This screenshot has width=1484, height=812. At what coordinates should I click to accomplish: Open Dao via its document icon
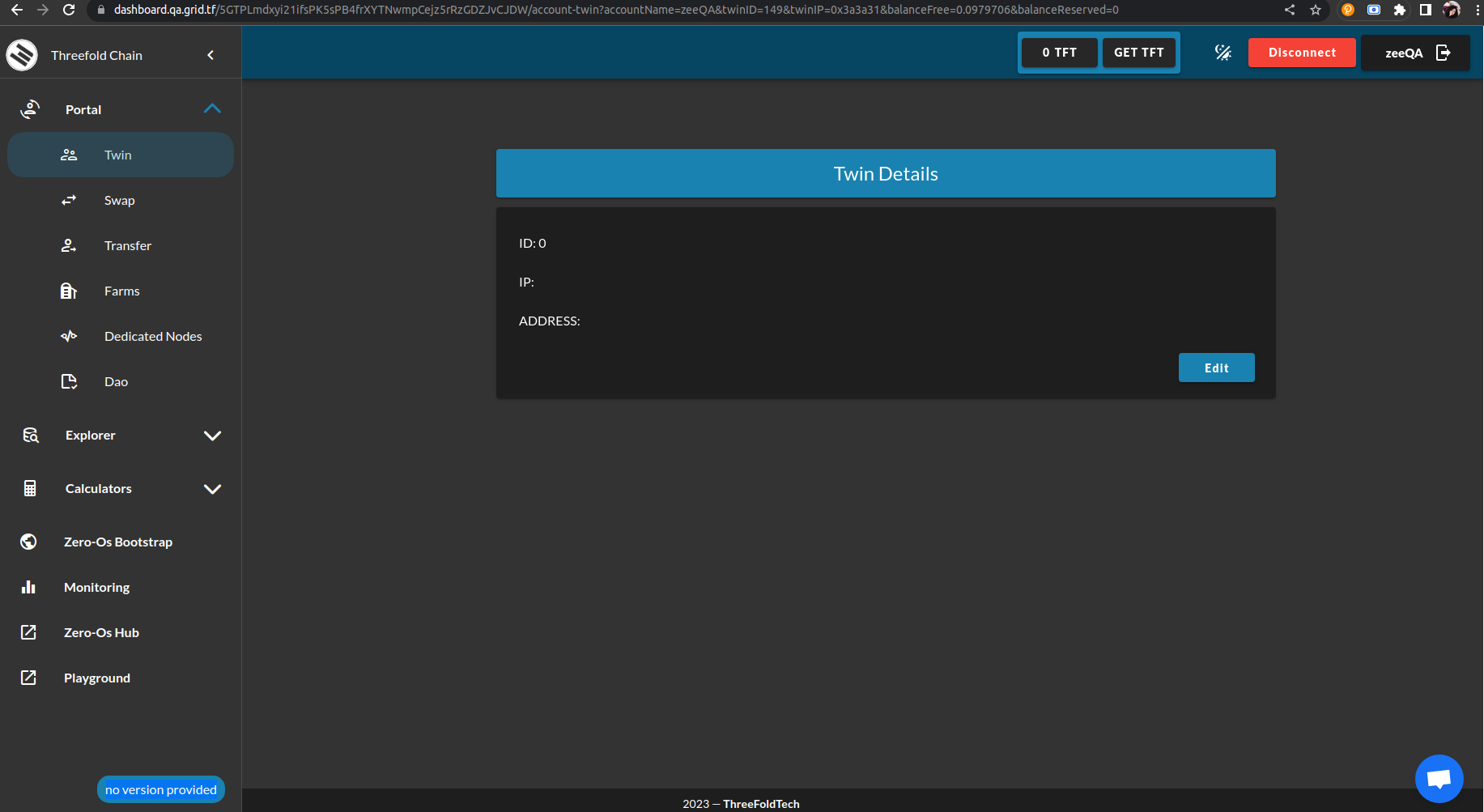click(69, 381)
